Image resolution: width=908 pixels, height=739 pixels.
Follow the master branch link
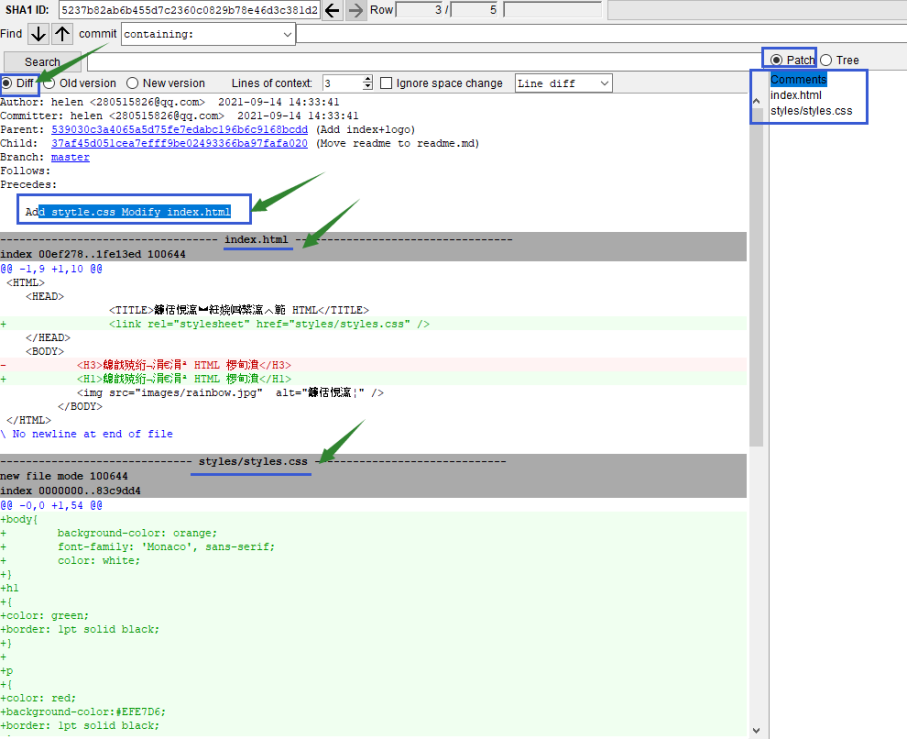click(70, 158)
